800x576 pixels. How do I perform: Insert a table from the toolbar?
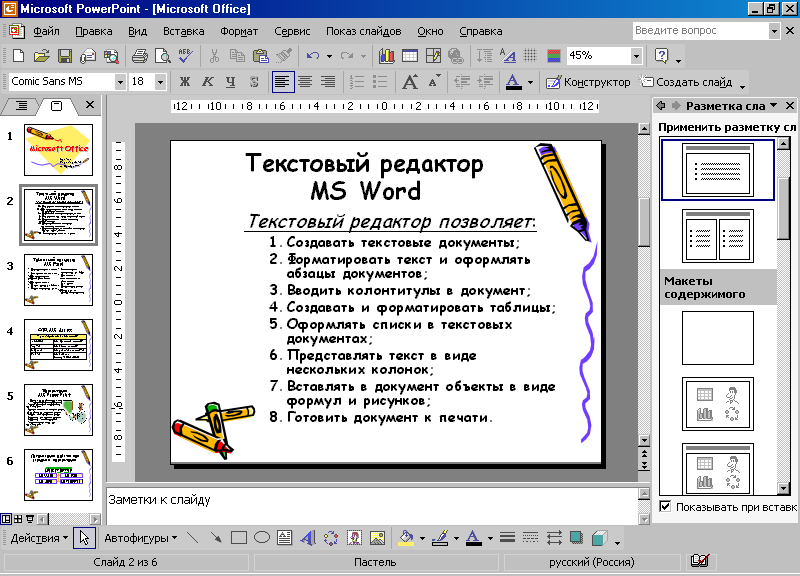click(x=410, y=56)
